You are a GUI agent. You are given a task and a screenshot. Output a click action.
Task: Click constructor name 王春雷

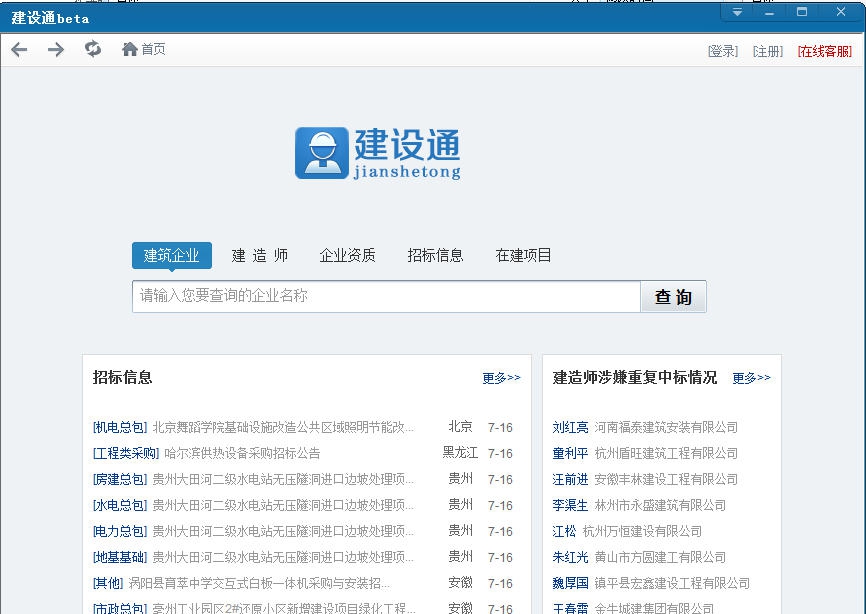click(570, 608)
